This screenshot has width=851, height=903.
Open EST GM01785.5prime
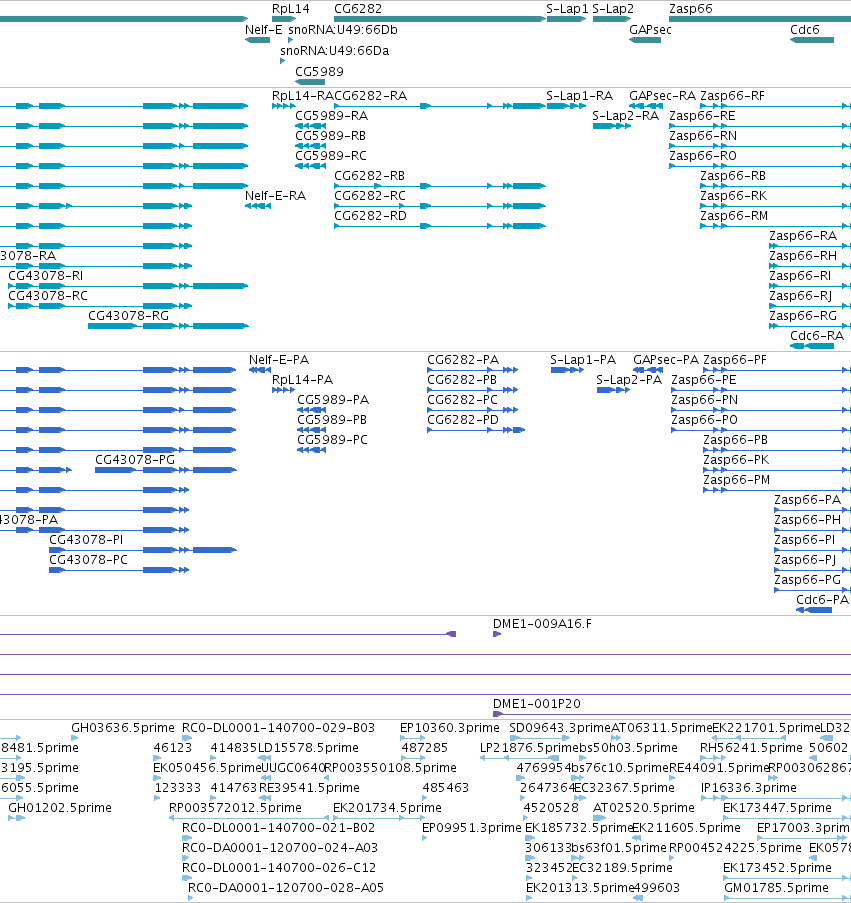(777, 888)
